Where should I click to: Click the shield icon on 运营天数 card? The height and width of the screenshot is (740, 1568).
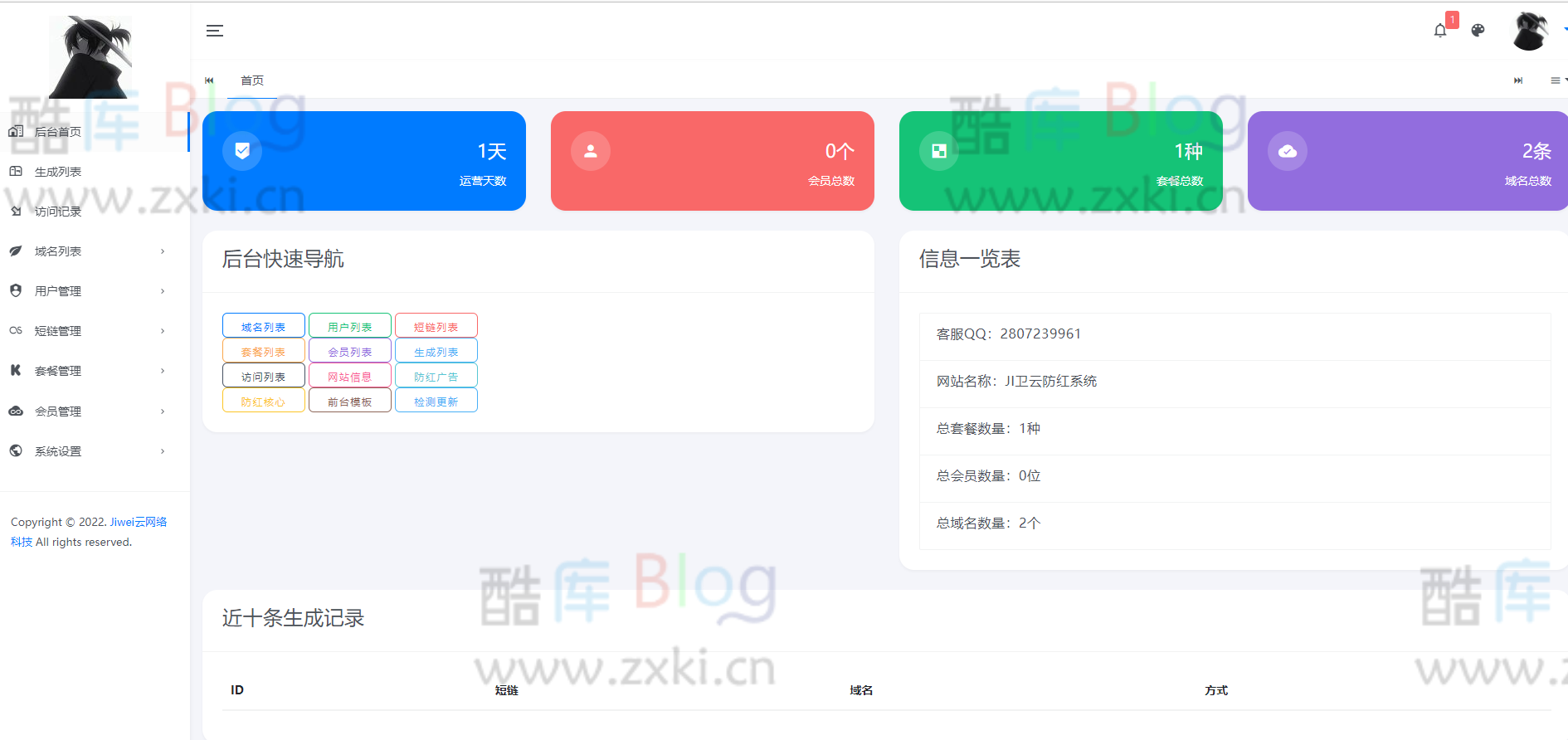242,151
